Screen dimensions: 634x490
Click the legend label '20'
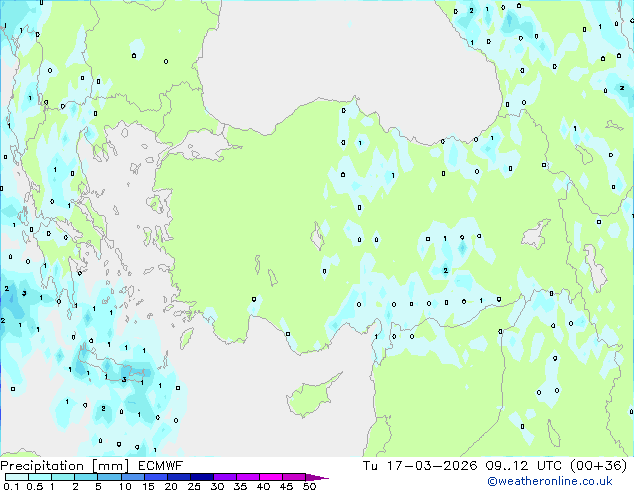[171, 486]
